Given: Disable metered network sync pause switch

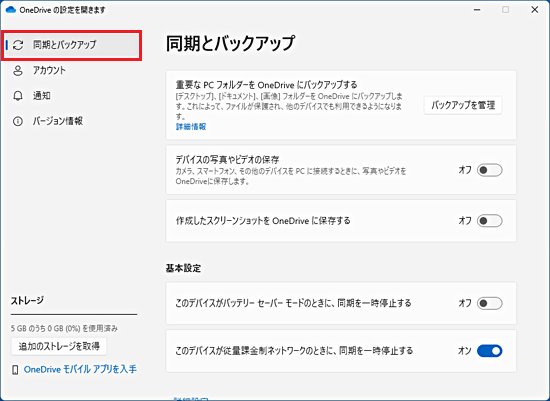Looking at the screenshot, I should click(x=490, y=351).
